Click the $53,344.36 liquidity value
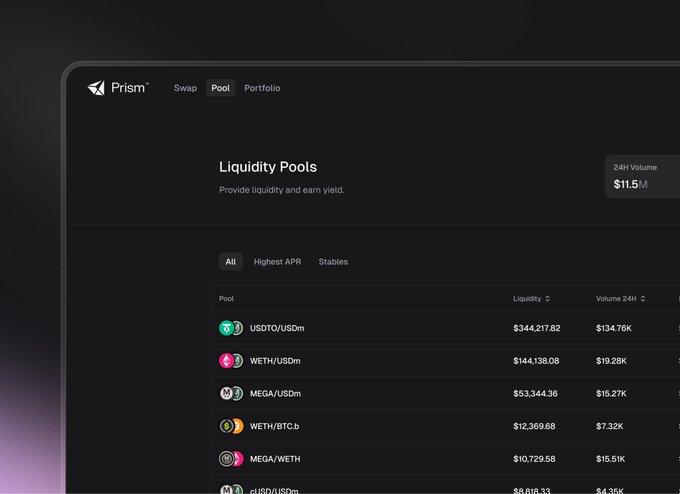 [x=535, y=394]
